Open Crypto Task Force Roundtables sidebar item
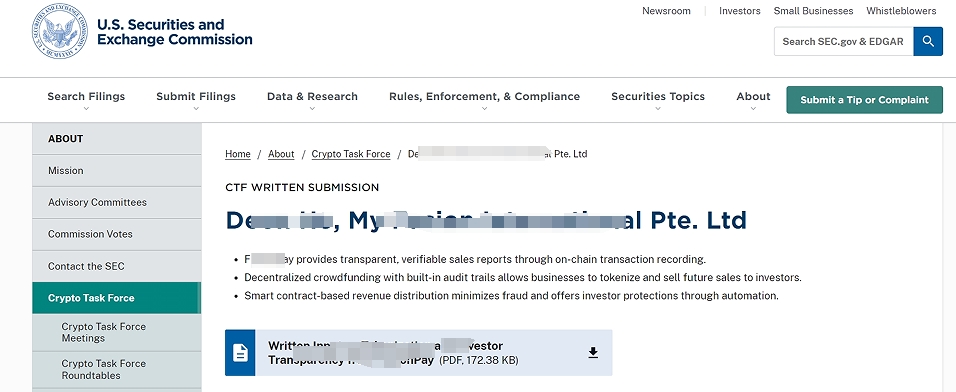The height and width of the screenshot is (392, 956). coord(116,369)
